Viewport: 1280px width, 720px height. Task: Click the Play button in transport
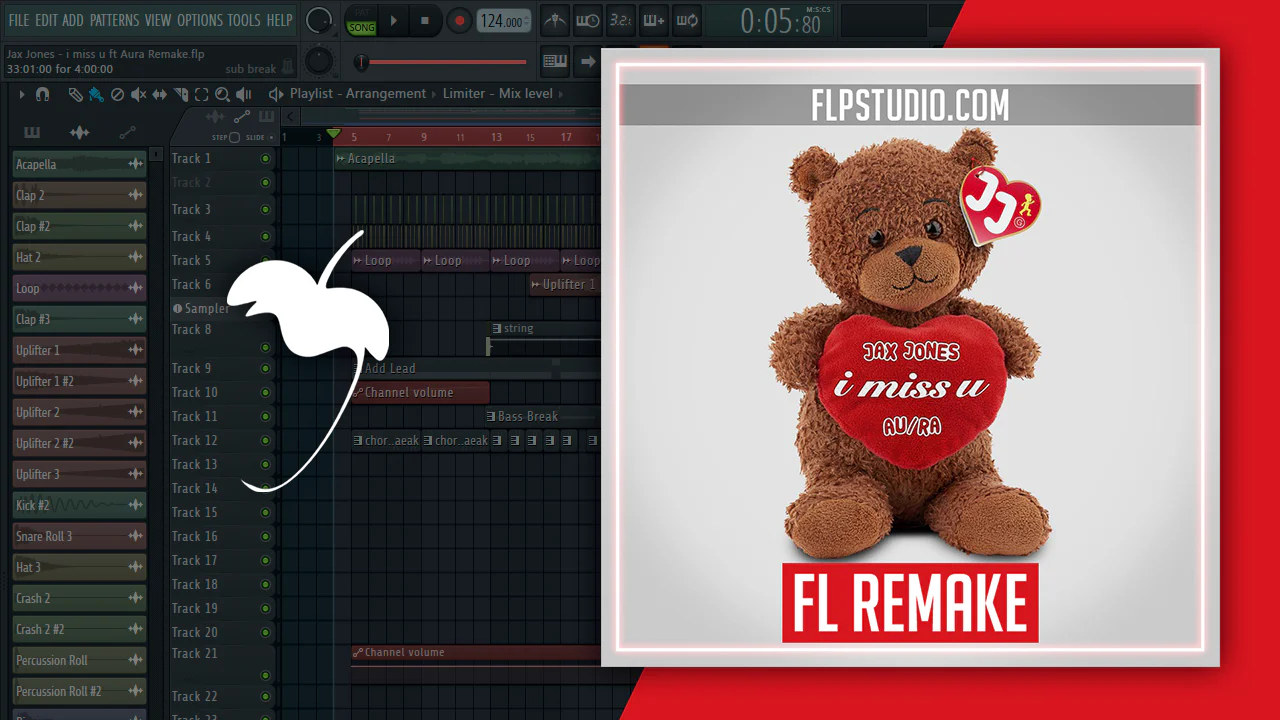(x=393, y=20)
